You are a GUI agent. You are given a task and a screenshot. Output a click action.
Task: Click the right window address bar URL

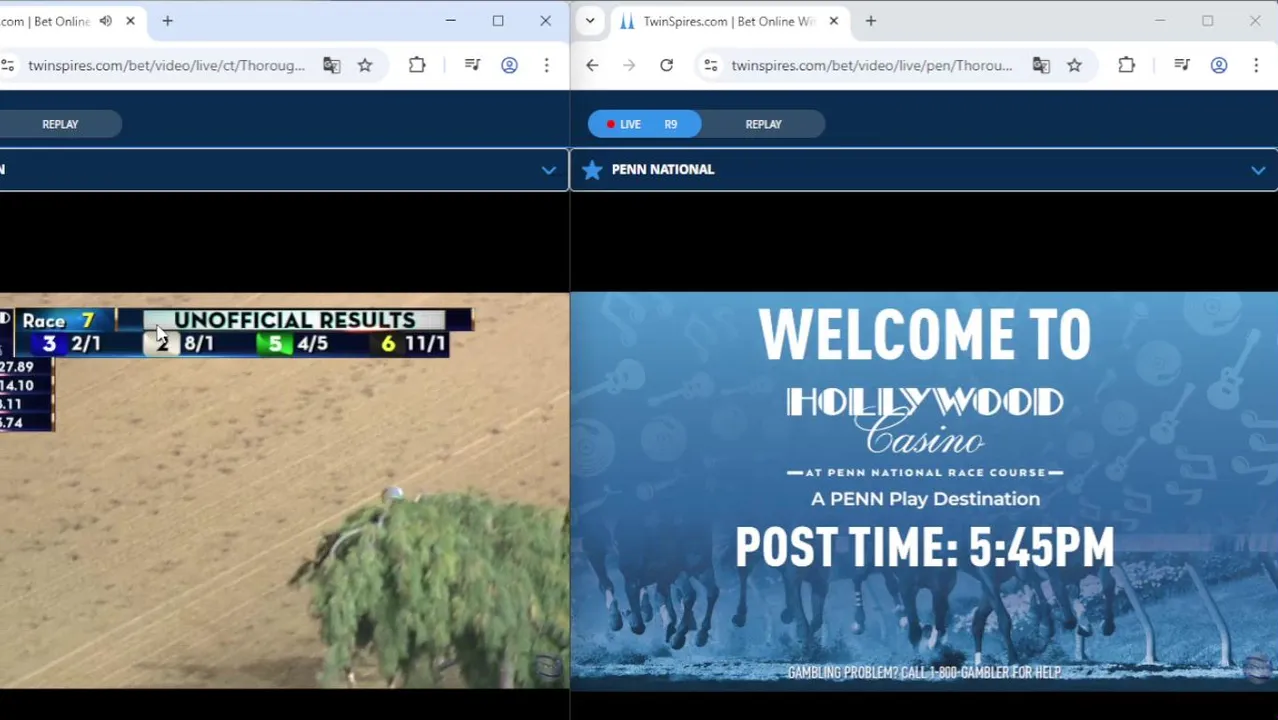(x=871, y=65)
